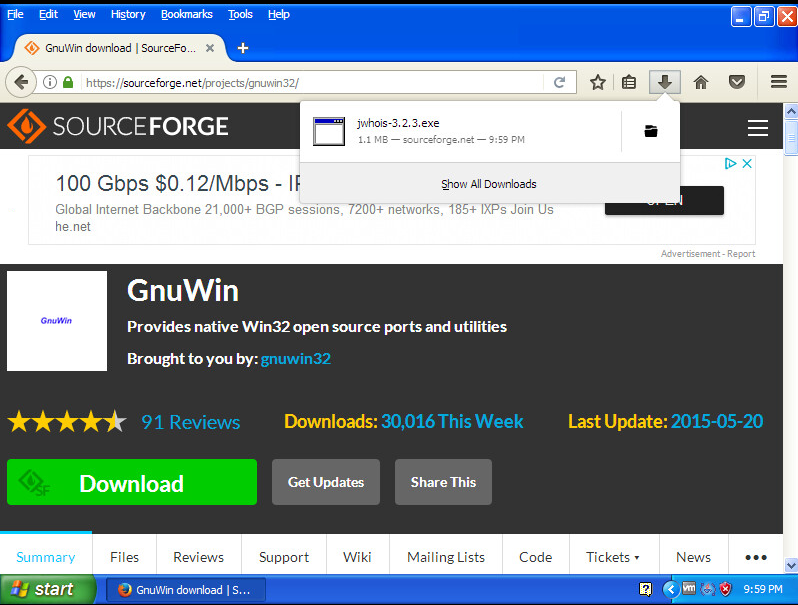The image size is (798, 605).
Task: Click the browser back arrow button
Action: [x=21, y=82]
